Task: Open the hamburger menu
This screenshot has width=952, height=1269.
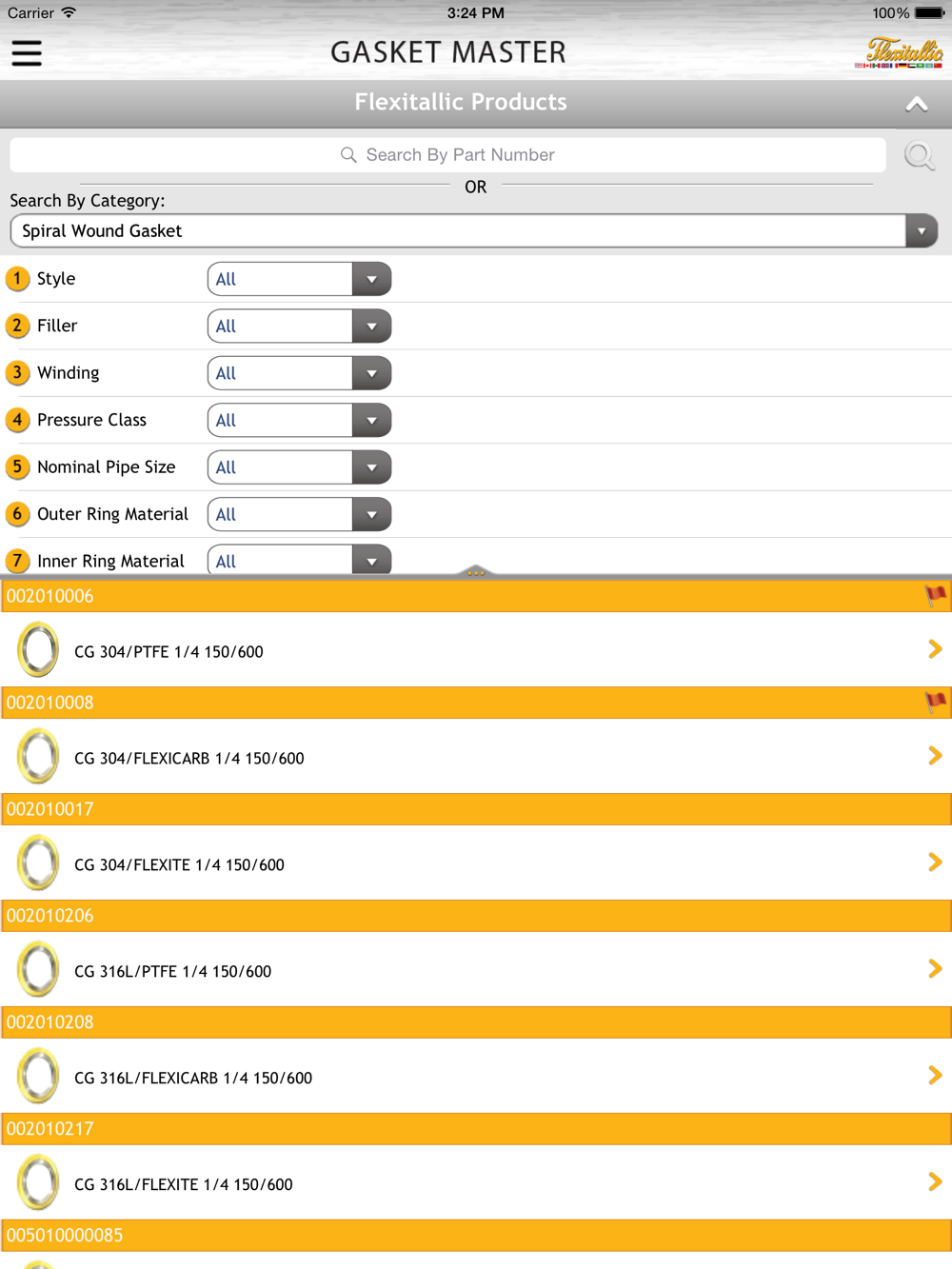Action: click(x=27, y=53)
